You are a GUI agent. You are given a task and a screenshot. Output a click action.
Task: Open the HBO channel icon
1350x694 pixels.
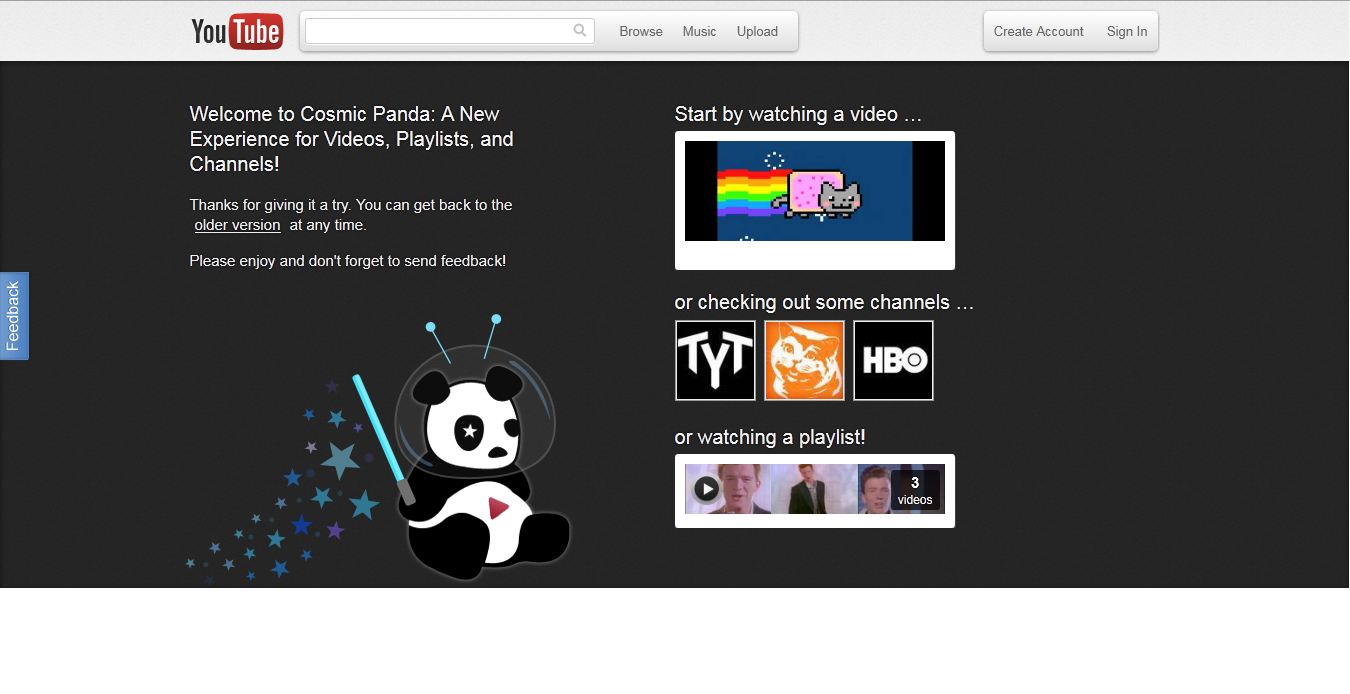[x=893, y=360]
